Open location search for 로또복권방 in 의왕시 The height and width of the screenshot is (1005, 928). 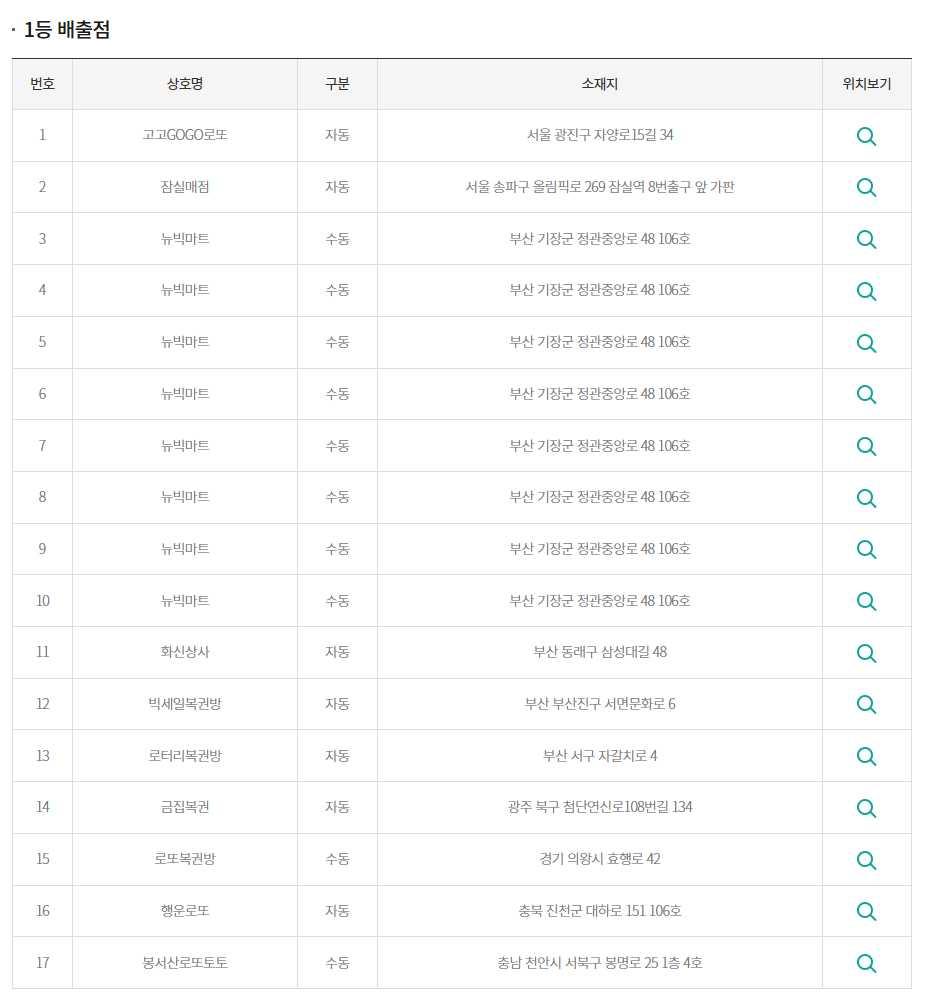[x=866, y=860]
